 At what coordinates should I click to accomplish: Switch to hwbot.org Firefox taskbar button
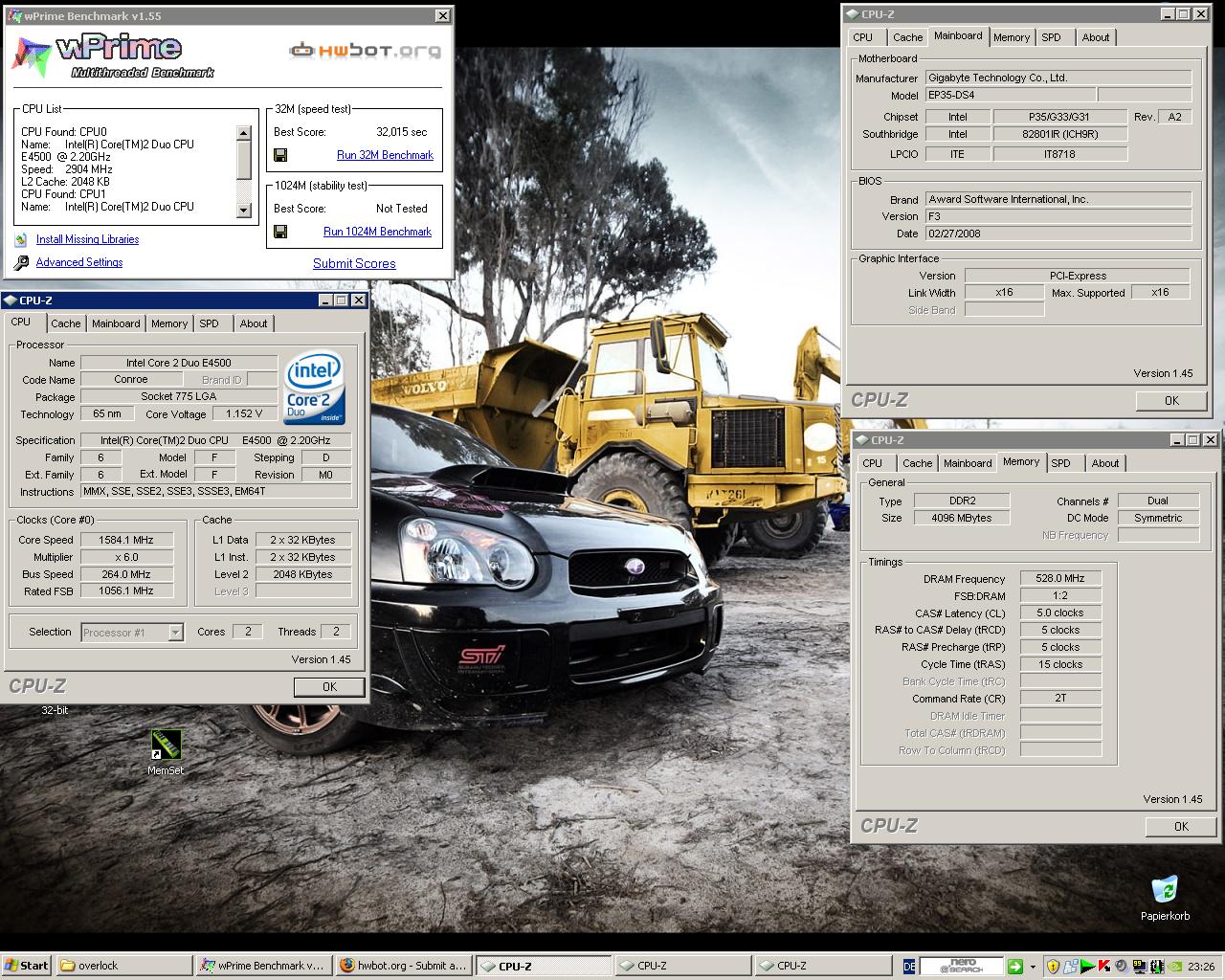click(403, 967)
